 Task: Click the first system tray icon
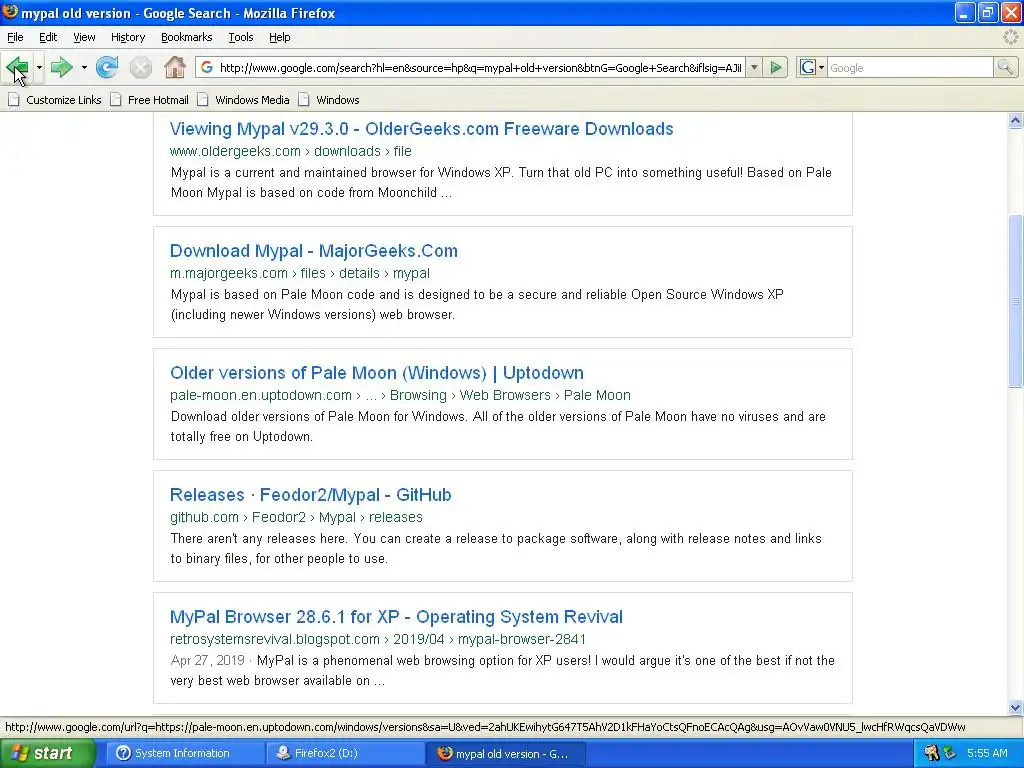[931, 753]
